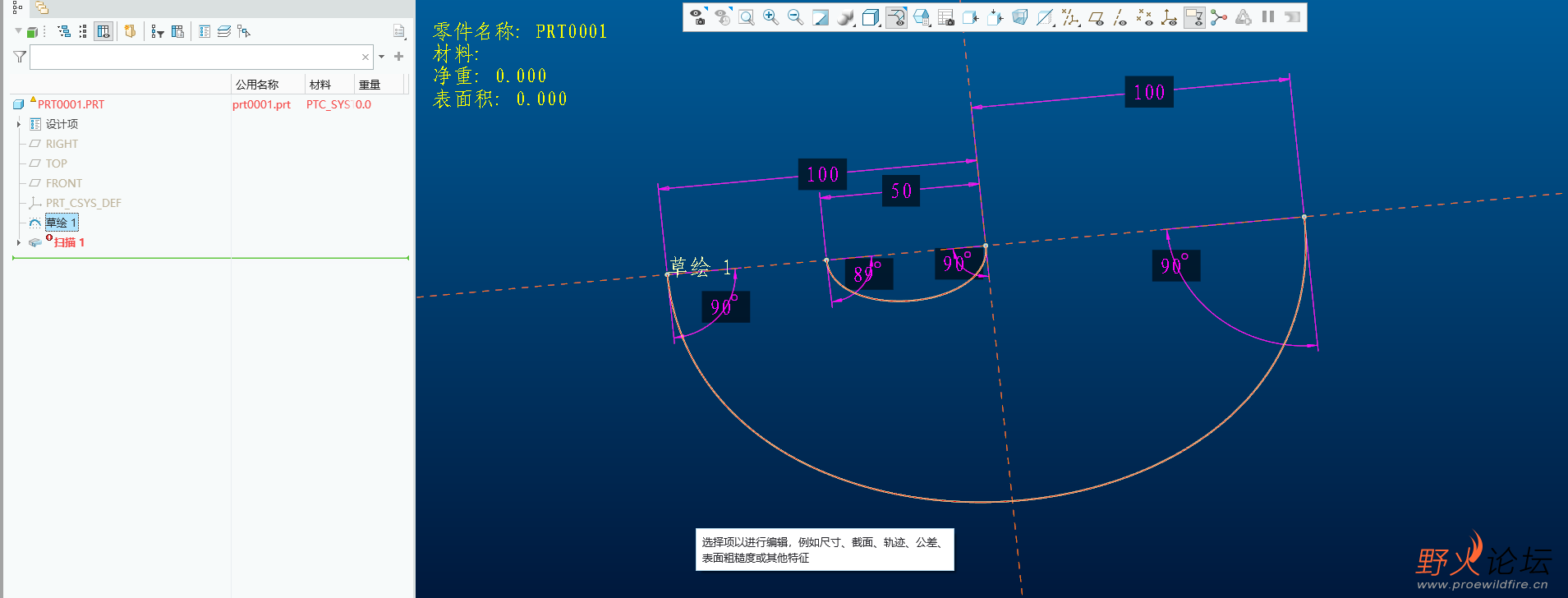The width and height of the screenshot is (1568, 598).
Task: Click the tree columns document icon
Action: coord(177,31)
